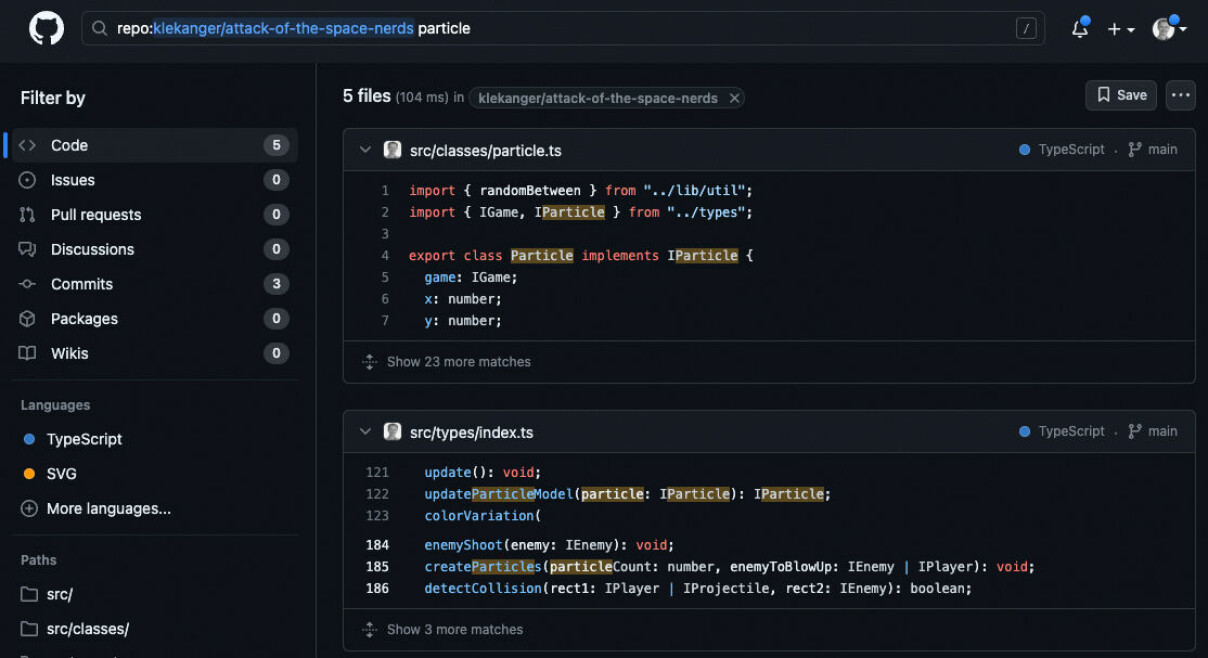This screenshot has width=1208, height=658.
Task: Click main branch on particle.ts result
Action: tap(1162, 149)
